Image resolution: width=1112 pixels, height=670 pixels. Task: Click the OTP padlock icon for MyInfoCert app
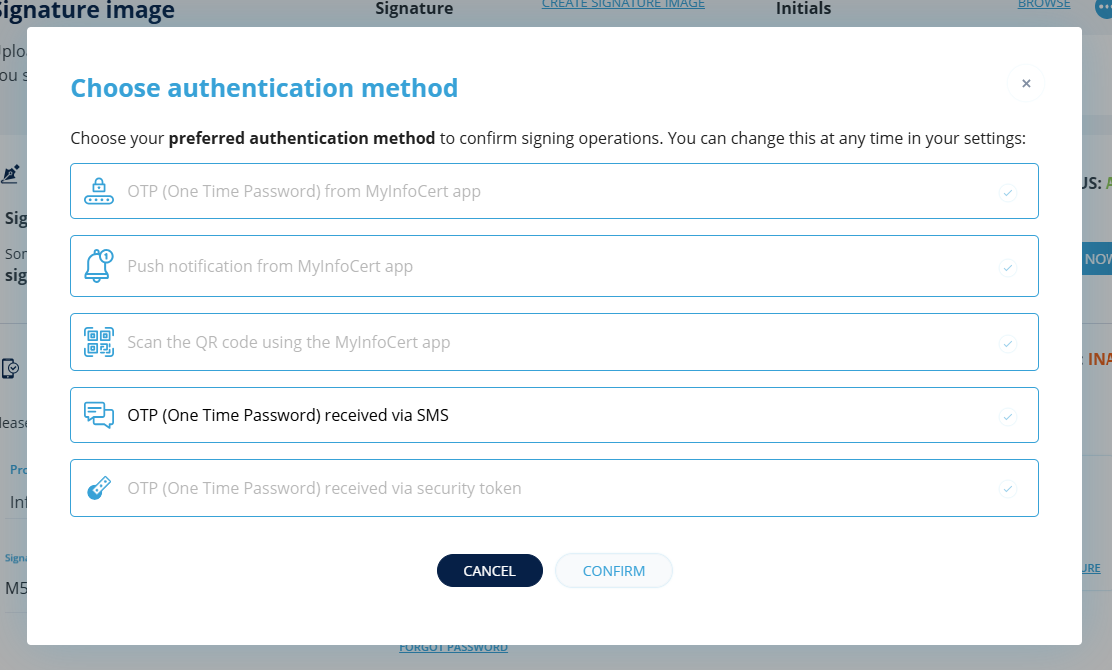98,190
